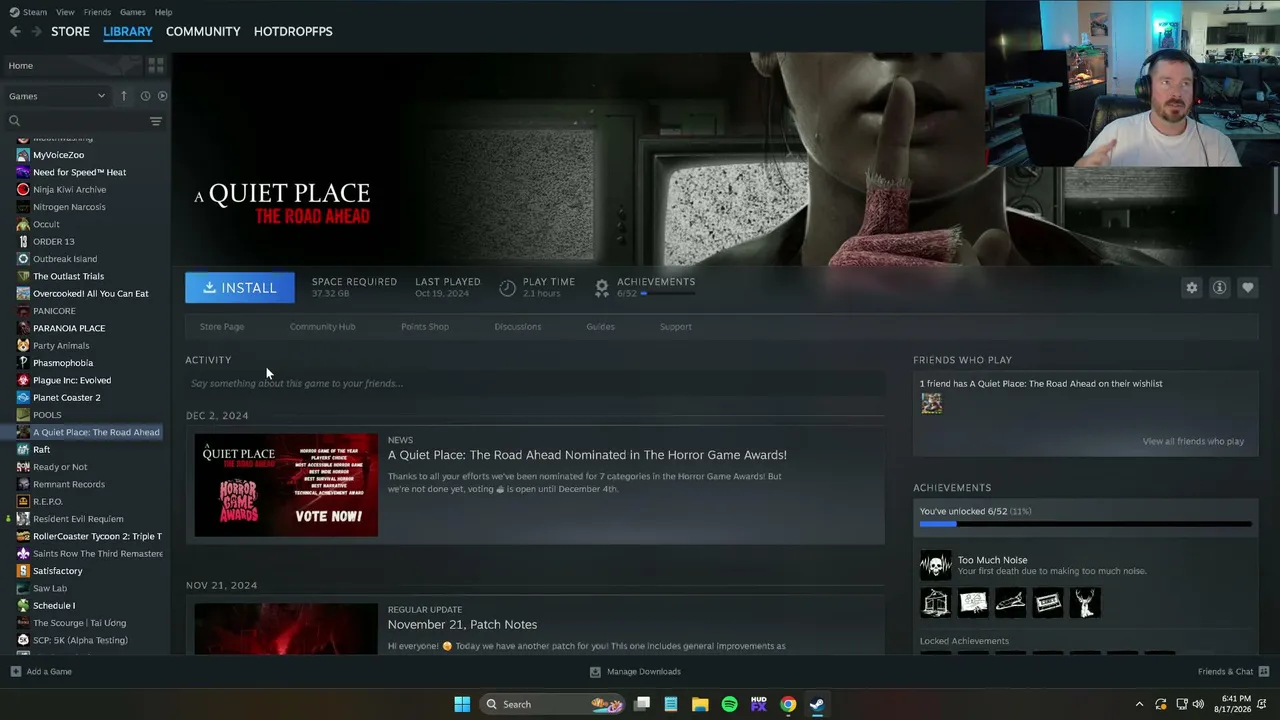The height and width of the screenshot is (720, 1280).
Task: Click the Windows taskbar Search box
Action: click(552, 704)
